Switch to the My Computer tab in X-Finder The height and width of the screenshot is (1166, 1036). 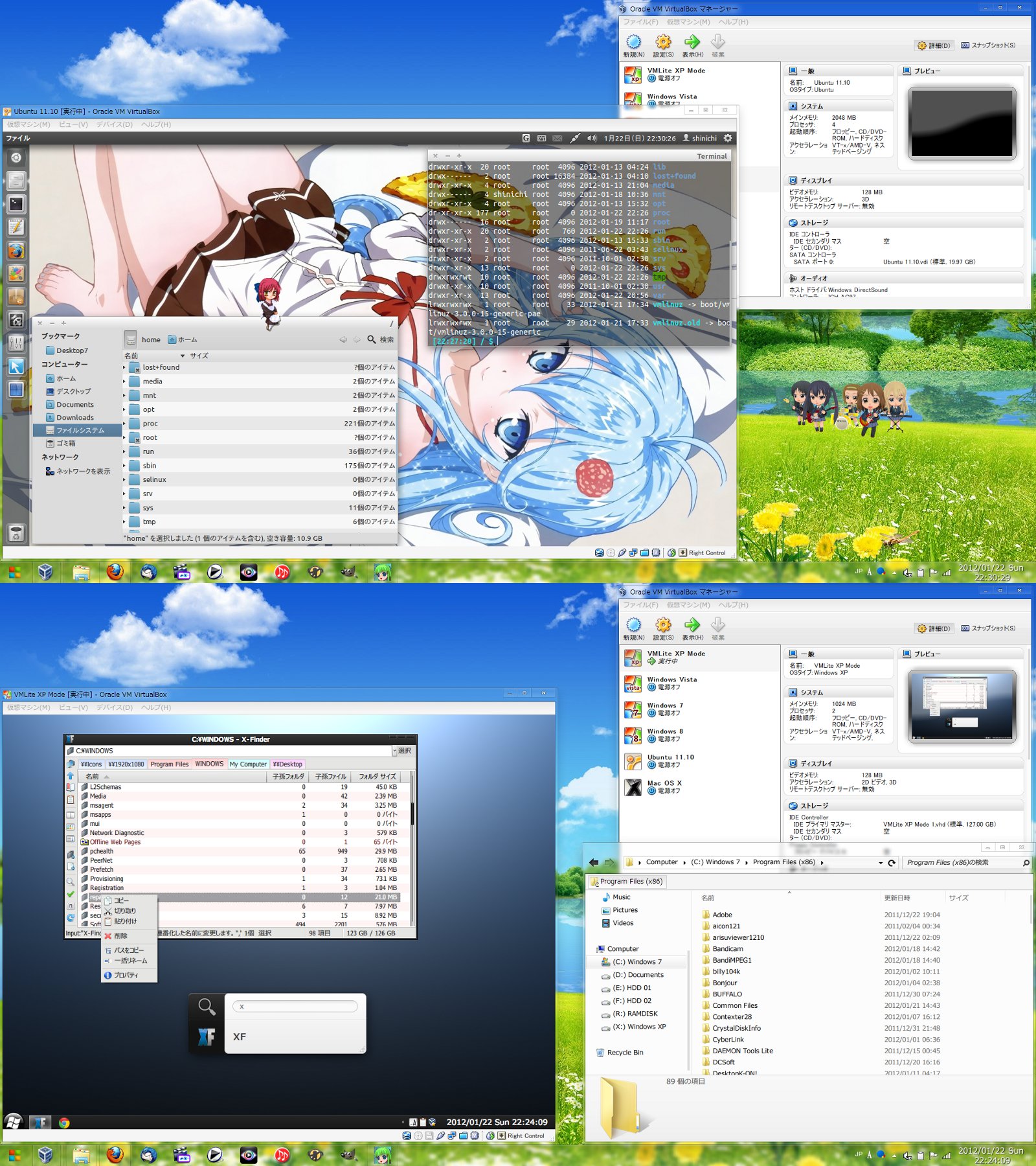pos(248,764)
